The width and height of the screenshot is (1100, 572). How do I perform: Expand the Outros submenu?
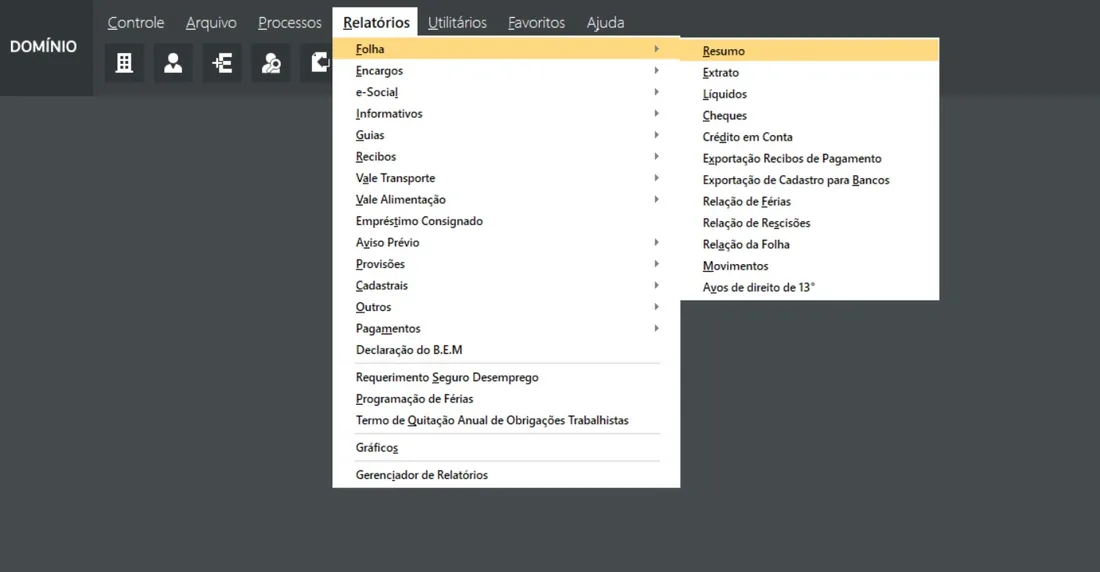pos(507,307)
